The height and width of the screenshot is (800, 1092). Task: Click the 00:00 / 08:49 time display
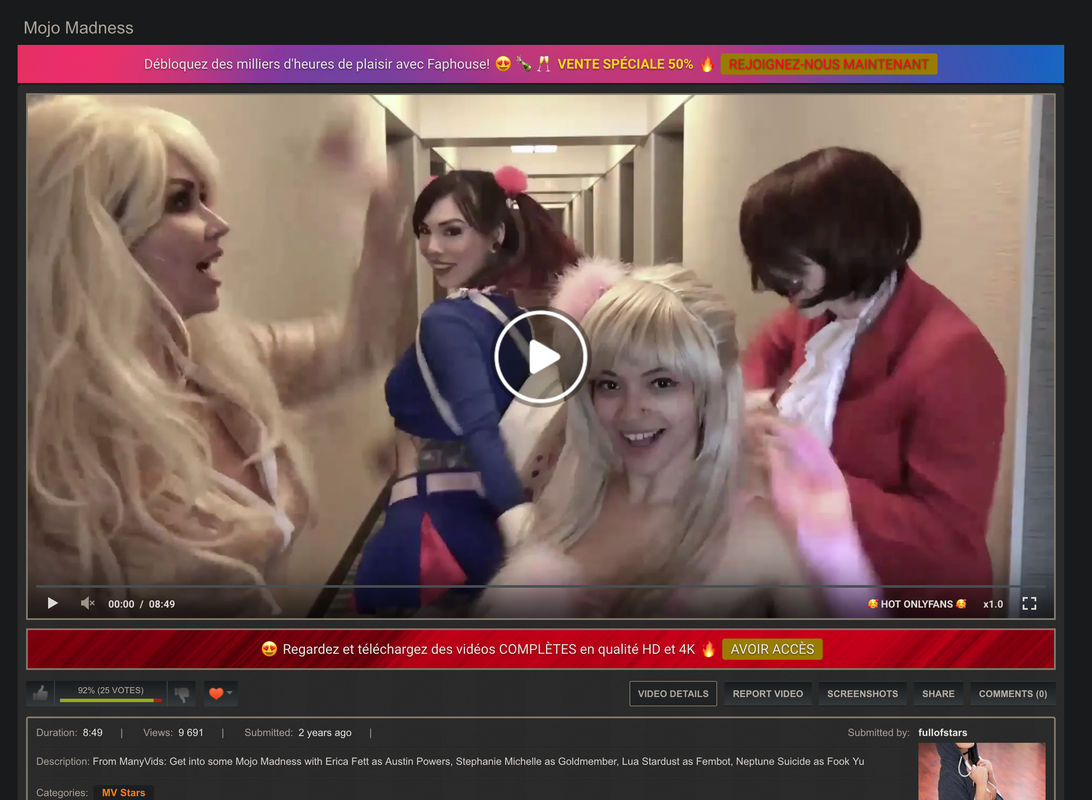pyautogui.click(x=141, y=604)
